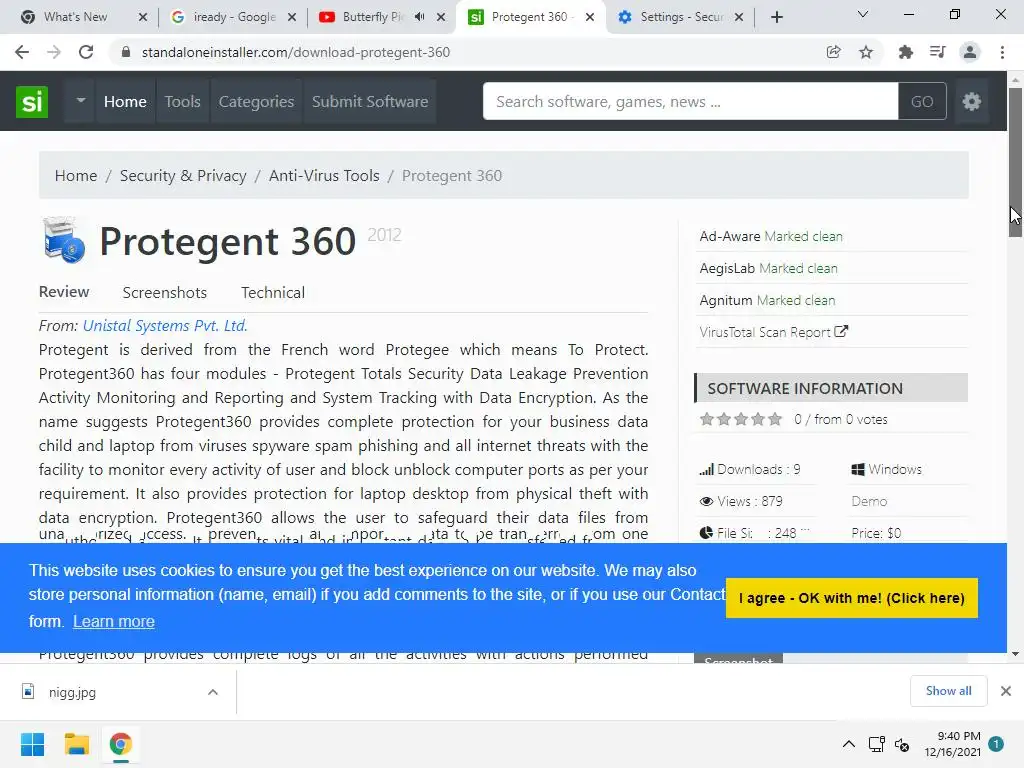This screenshot has width=1024, height=768.
Task: Open the Submit Software page
Action: pos(370,101)
